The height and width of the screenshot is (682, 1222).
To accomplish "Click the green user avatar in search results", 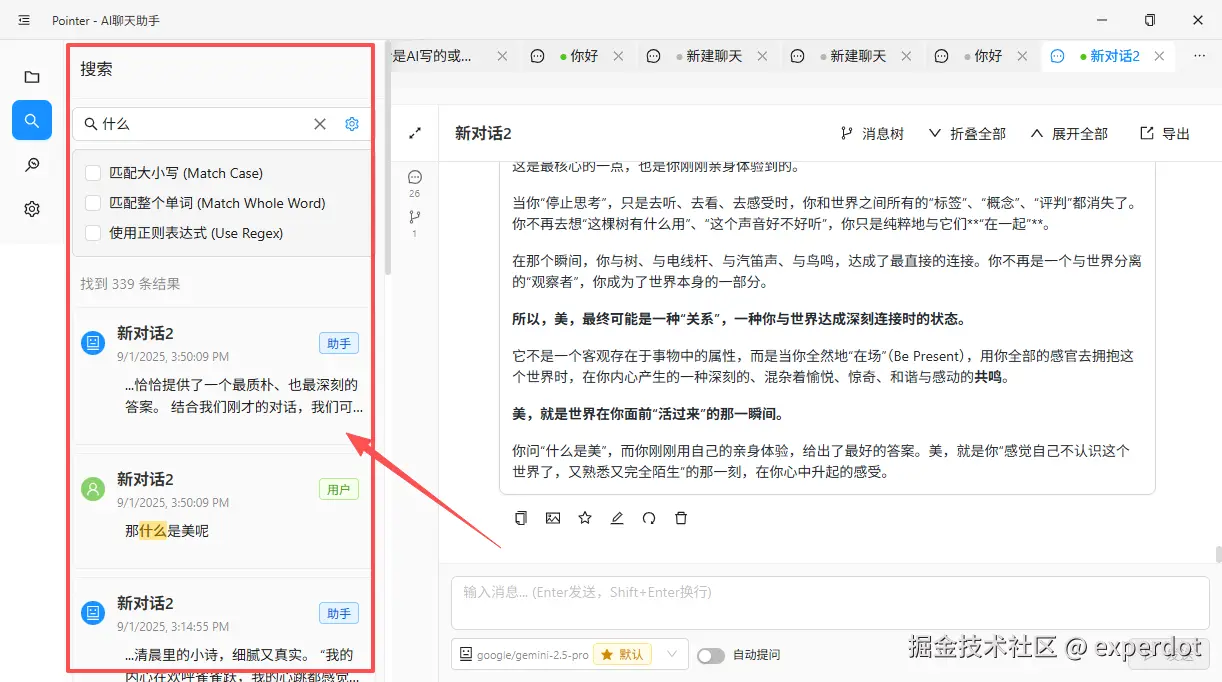I will (x=93, y=489).
